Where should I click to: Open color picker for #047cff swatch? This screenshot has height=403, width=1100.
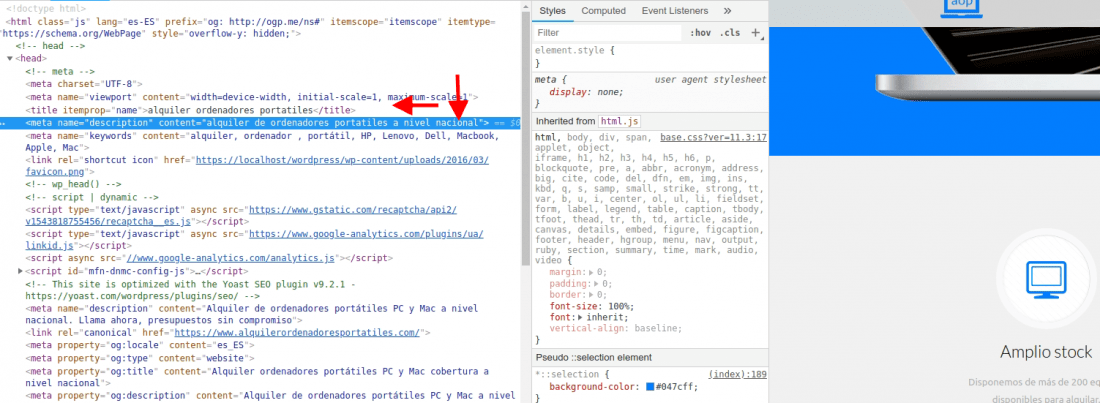(x=650, y=387)
